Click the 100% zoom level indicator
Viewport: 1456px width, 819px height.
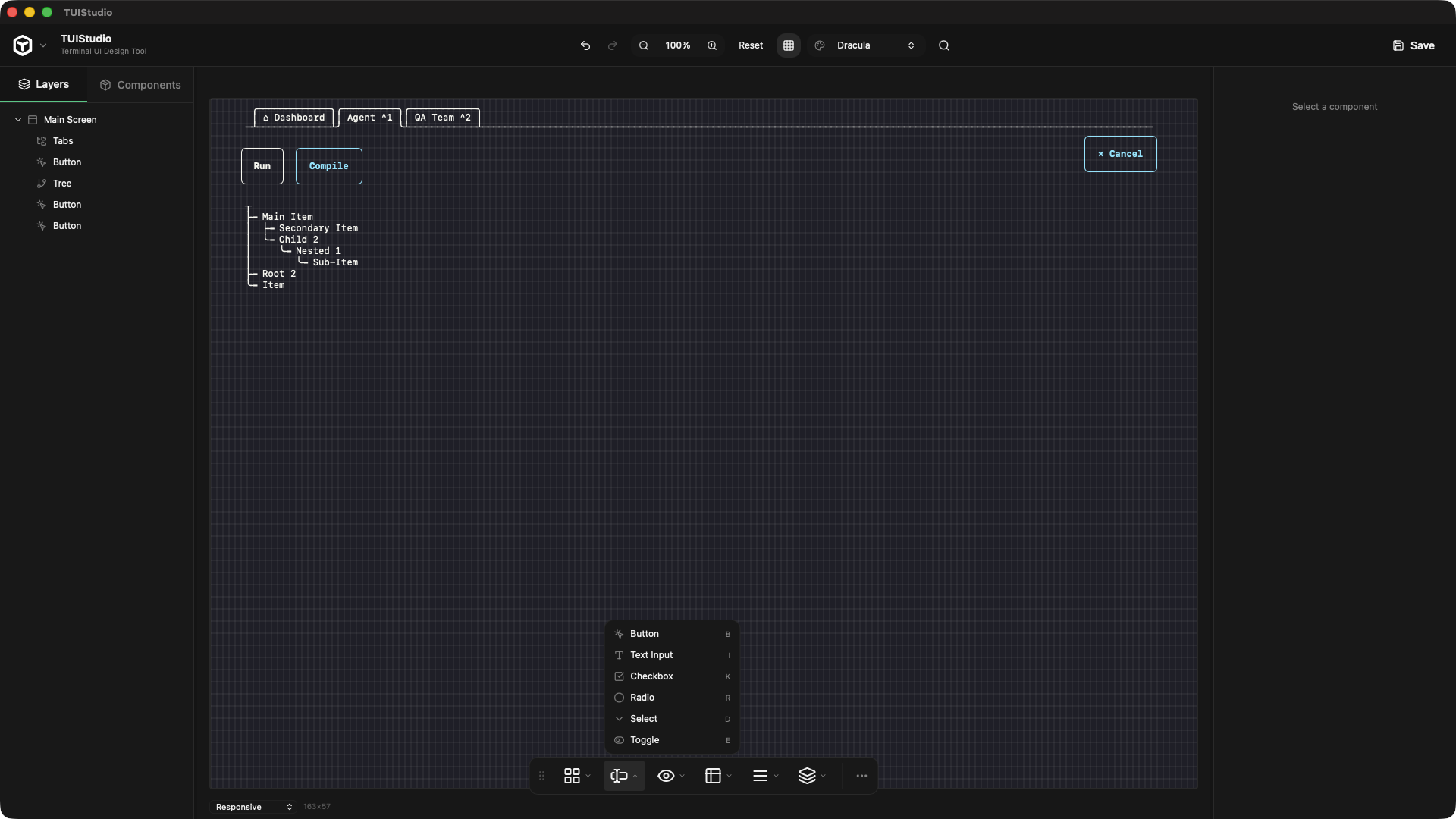(677, 45)
